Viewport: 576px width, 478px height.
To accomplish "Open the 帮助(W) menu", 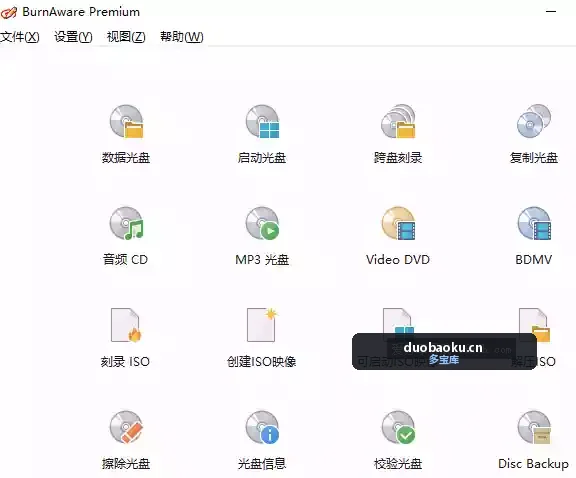I will coord(181,37).
